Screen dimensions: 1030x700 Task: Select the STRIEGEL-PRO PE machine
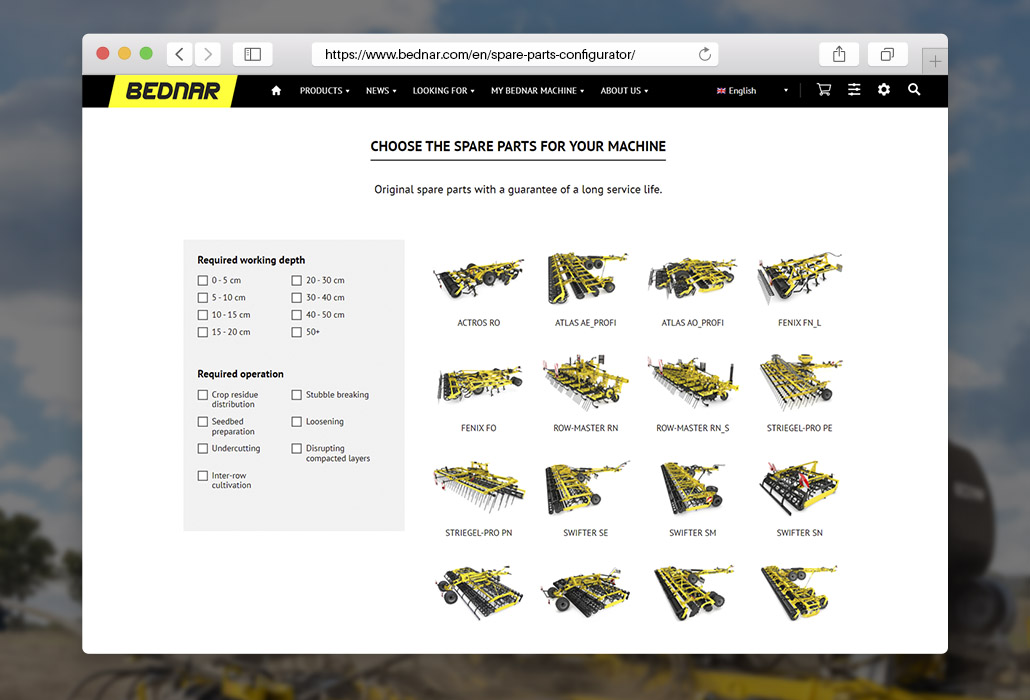(x=799, y=394)
